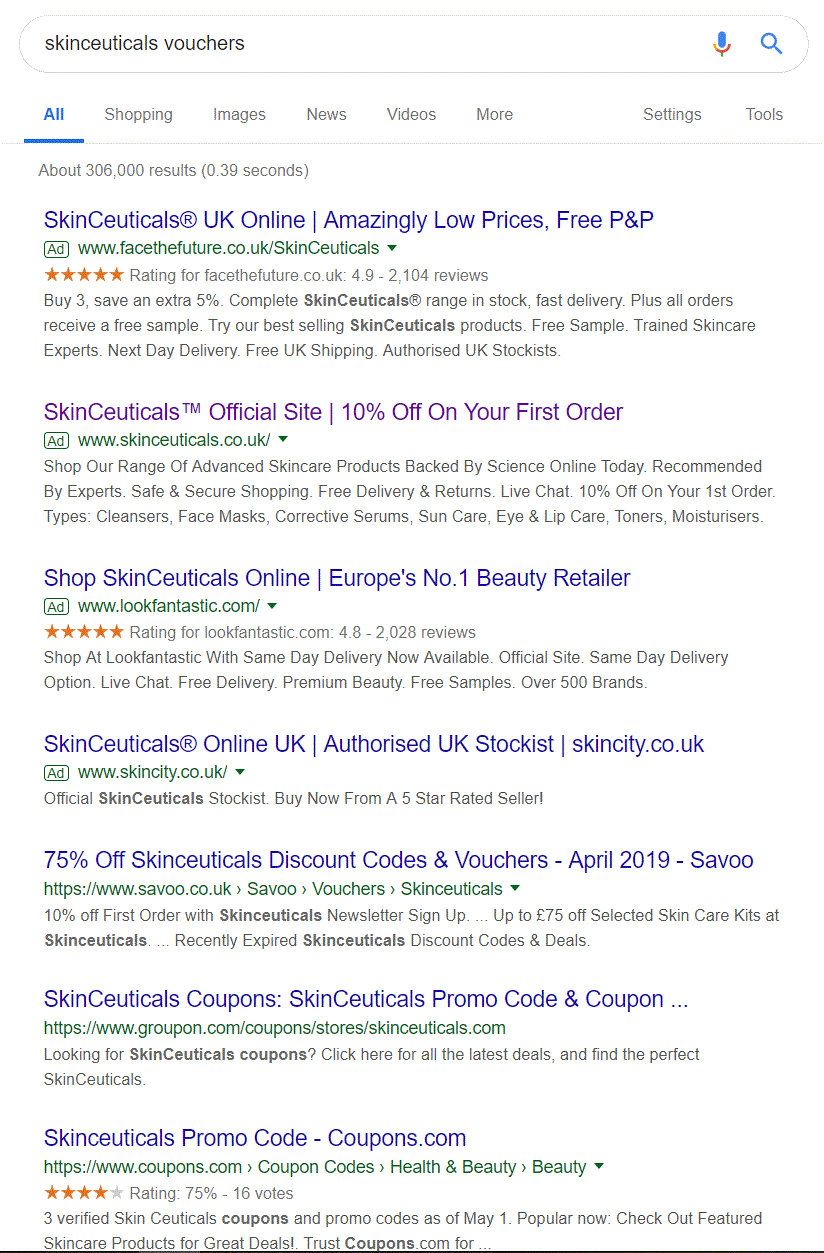The height and width of the screenshot is (1253, 824).
Task: Open search Settings
Action: click(x=672, y=114)
